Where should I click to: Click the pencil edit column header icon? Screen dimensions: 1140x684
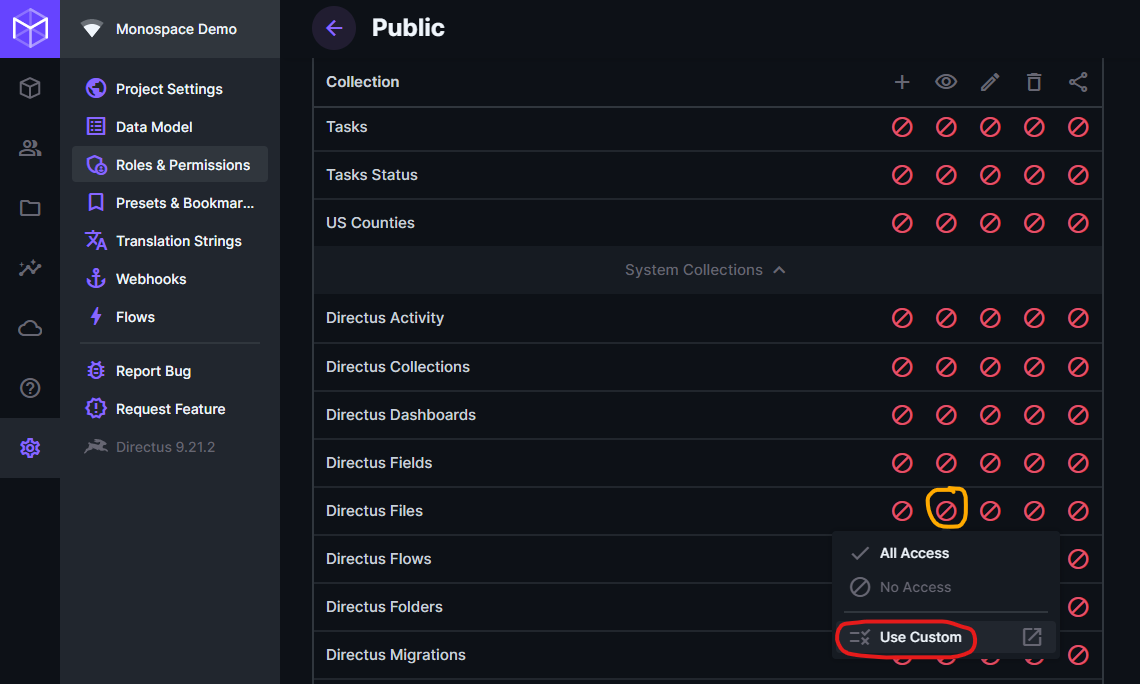click(x=990, y=82)
